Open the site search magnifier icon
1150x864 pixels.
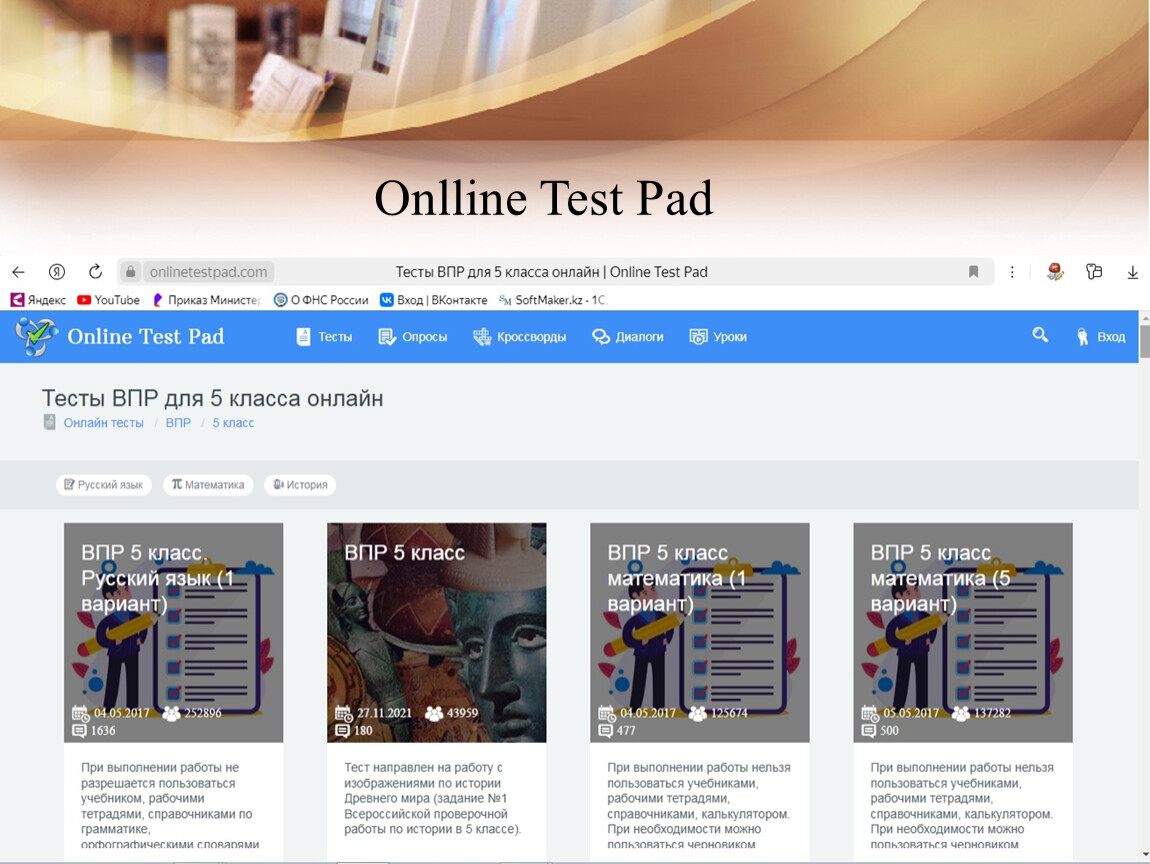(x=1040, y=336)
